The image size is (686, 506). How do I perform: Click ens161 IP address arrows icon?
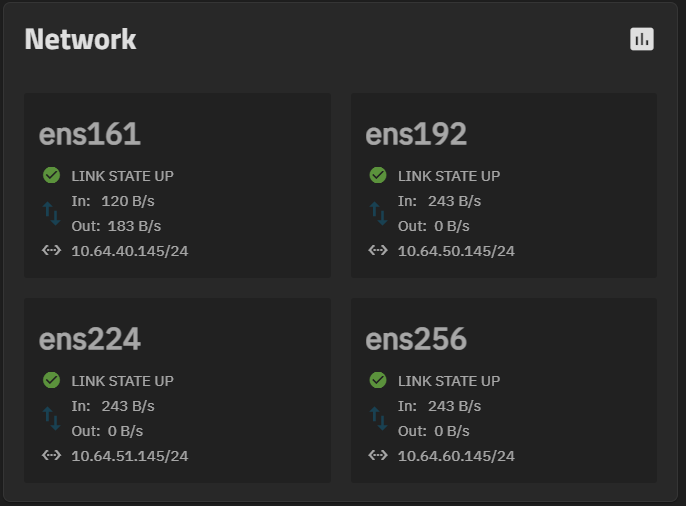point(52,250)
